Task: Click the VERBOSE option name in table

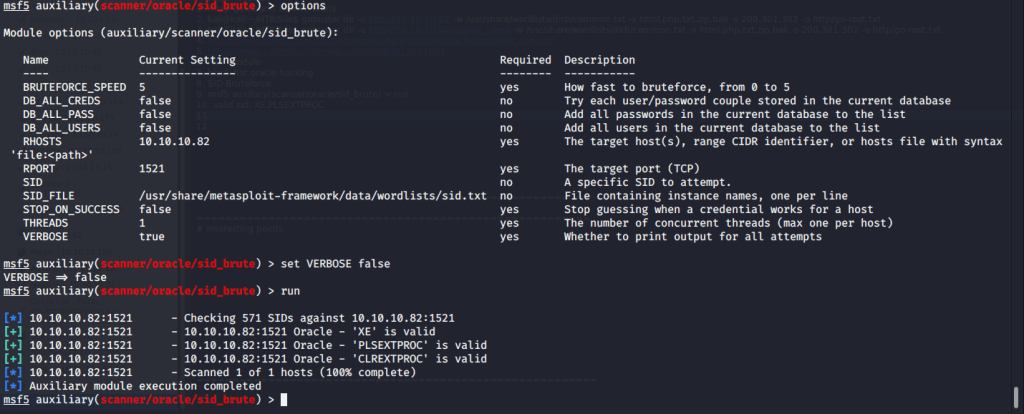Action: click(48, 237)
